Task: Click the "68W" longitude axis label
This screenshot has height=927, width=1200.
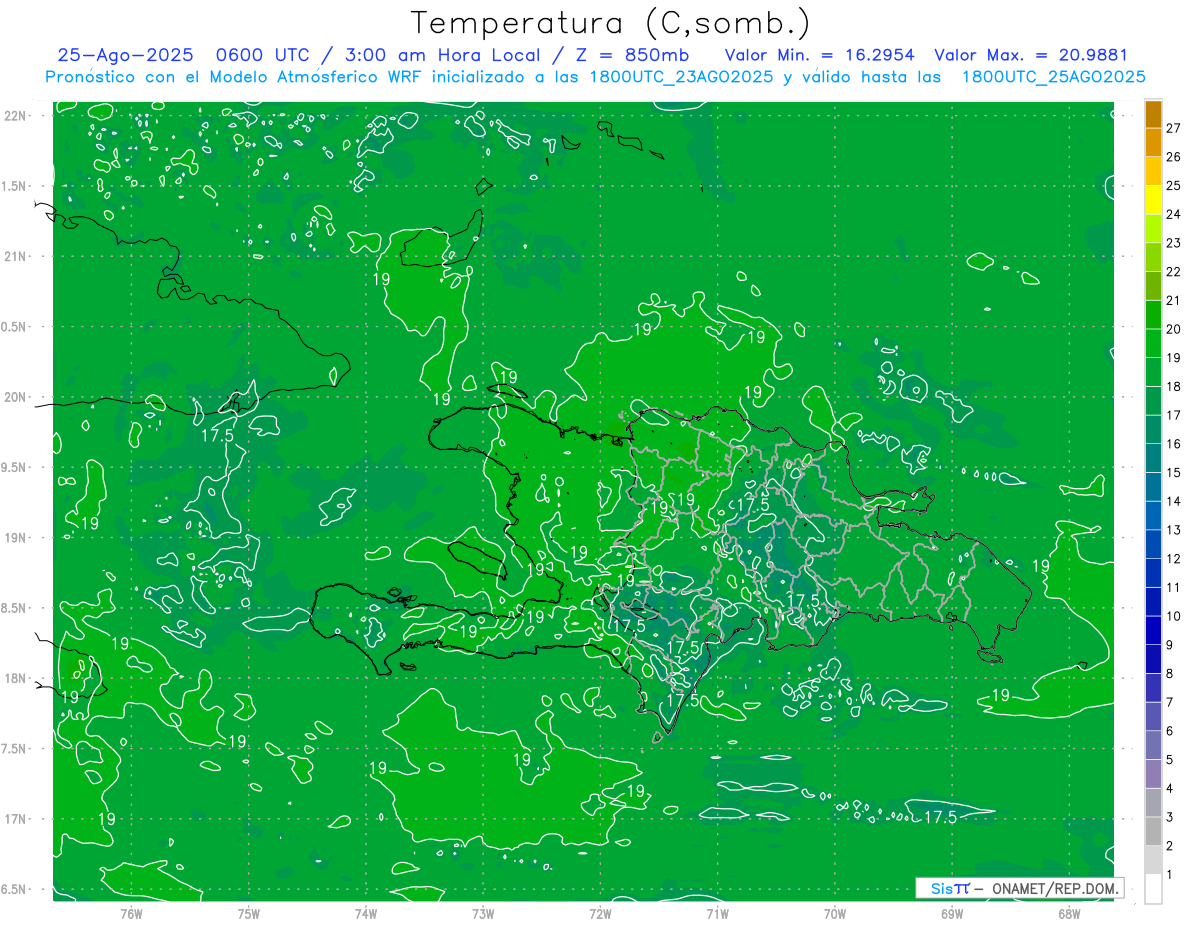Action: tap(1069, 914)
